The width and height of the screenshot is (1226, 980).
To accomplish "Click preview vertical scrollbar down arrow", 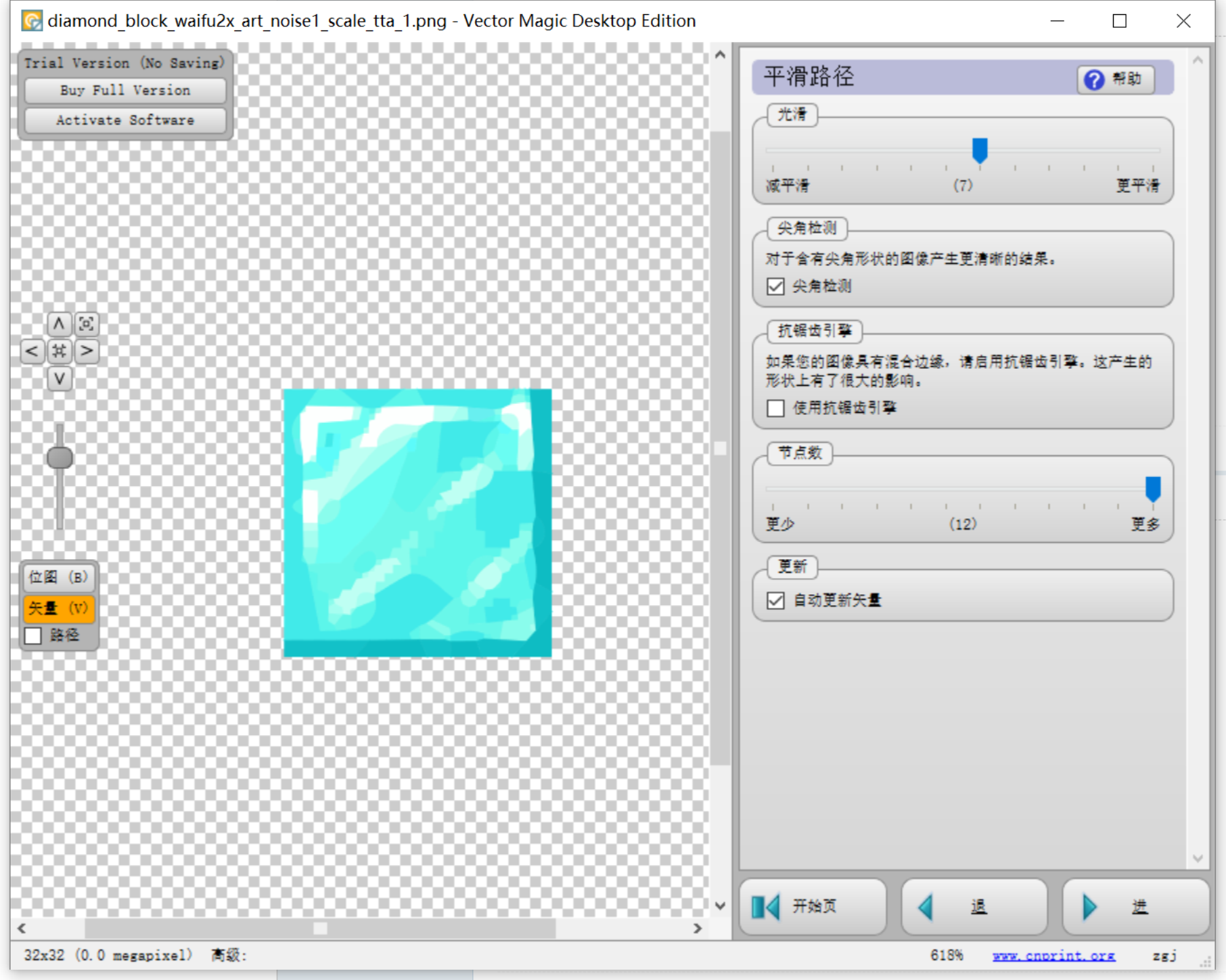I will click(x=721, y=906).
